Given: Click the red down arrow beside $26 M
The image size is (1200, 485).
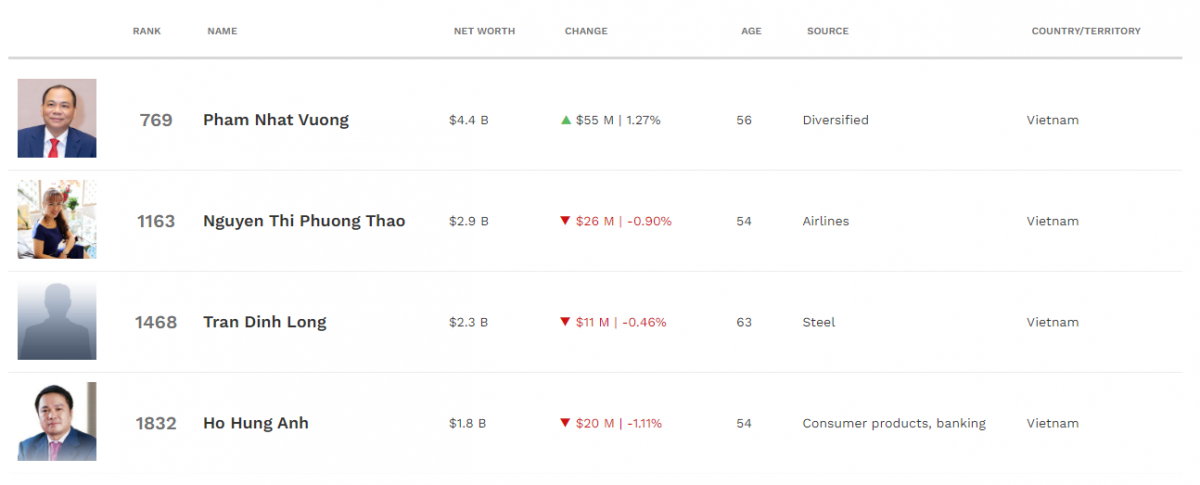Looking at the screenshot, I should coord(565,221).
